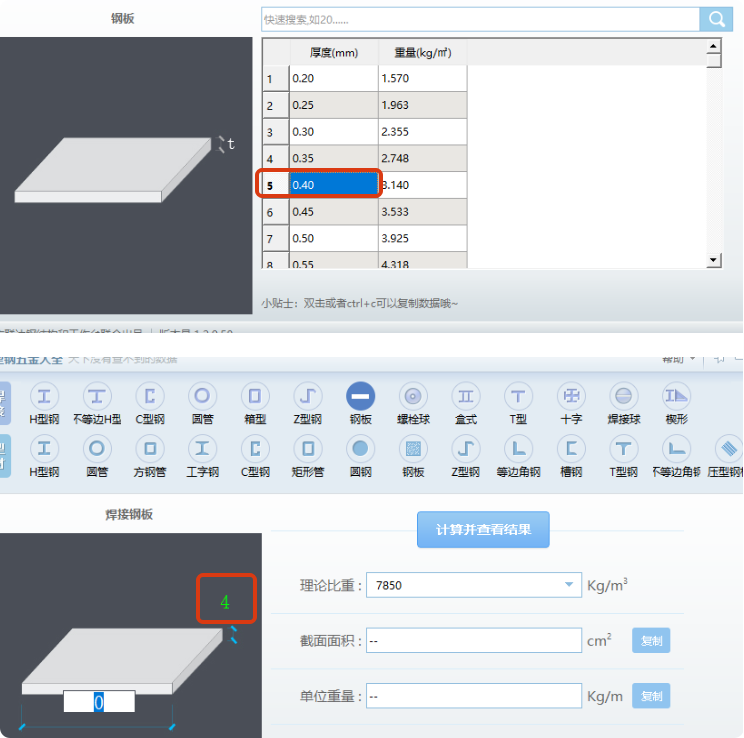744x738 pixels.
Task: Click the 截面面积 result field
Action: [474, 641]
